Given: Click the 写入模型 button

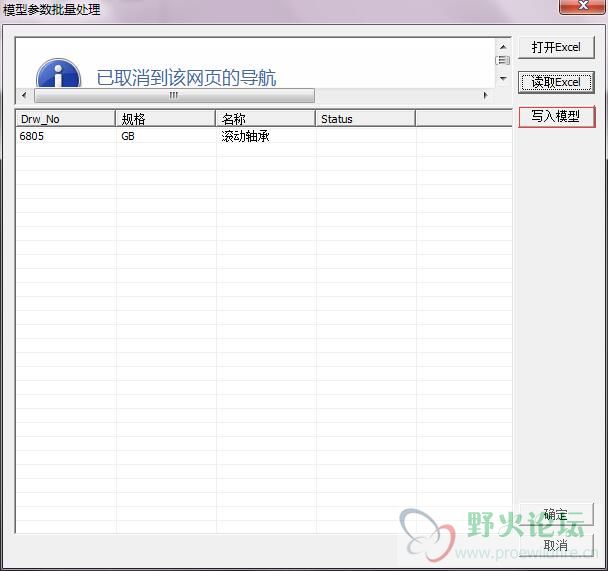Looking at the screenshot, I should point(556,116).
